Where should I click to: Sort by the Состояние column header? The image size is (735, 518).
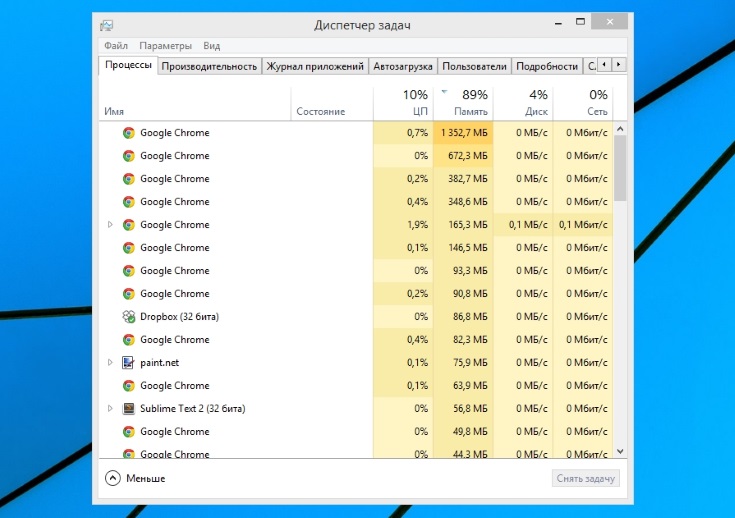(x=332, y=104)
